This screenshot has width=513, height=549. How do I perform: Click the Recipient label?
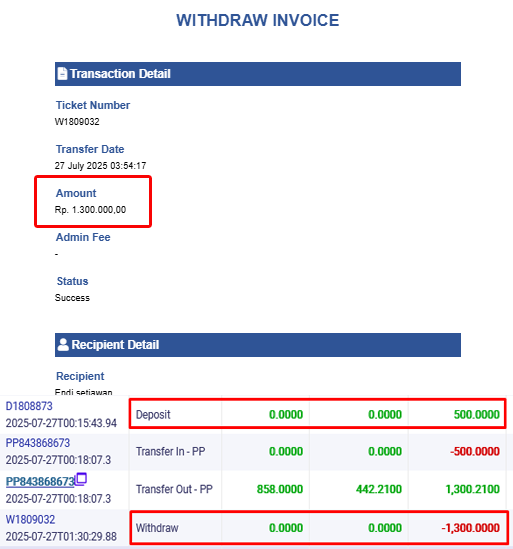pos(80,376)
